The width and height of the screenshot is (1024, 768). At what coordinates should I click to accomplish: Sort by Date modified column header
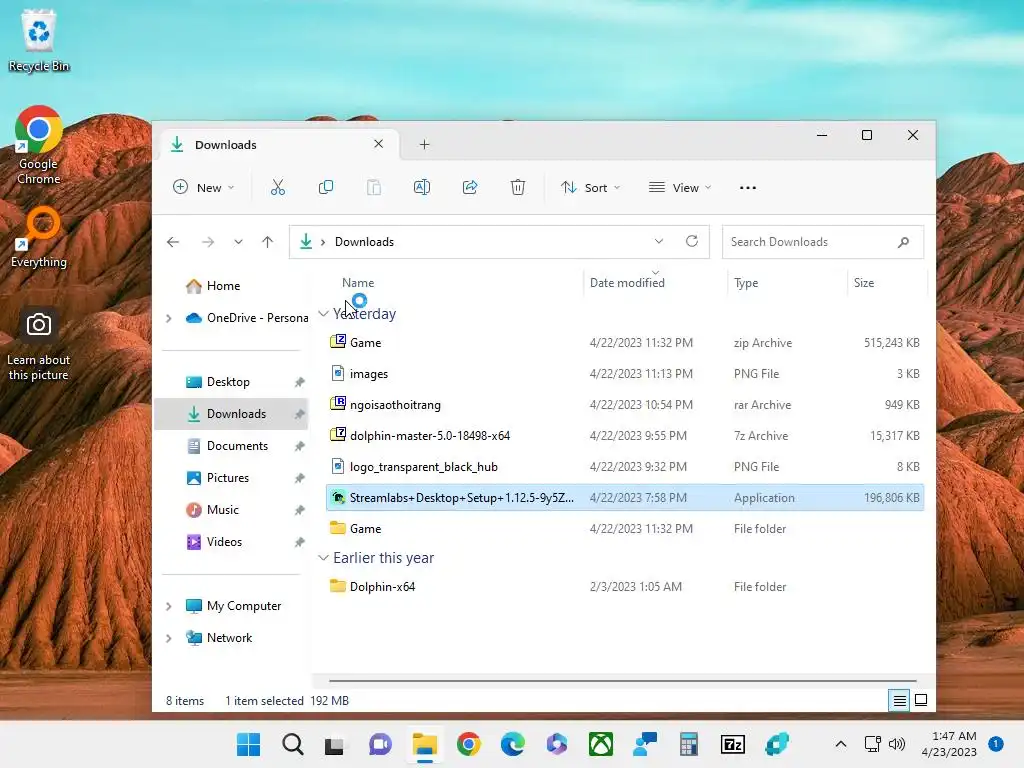click(627, 283)
